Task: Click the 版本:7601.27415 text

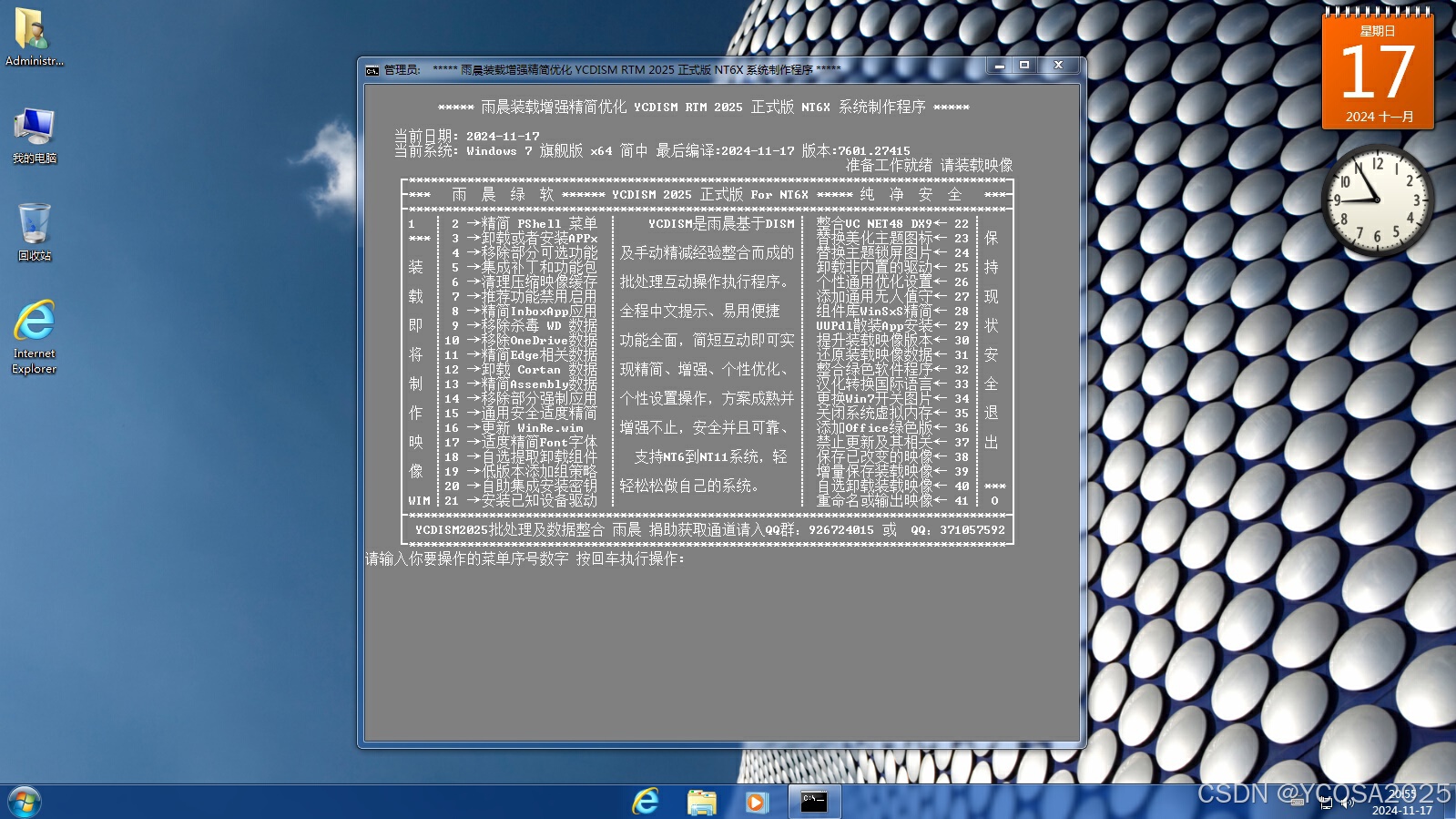Action: (x=856, y=150)
